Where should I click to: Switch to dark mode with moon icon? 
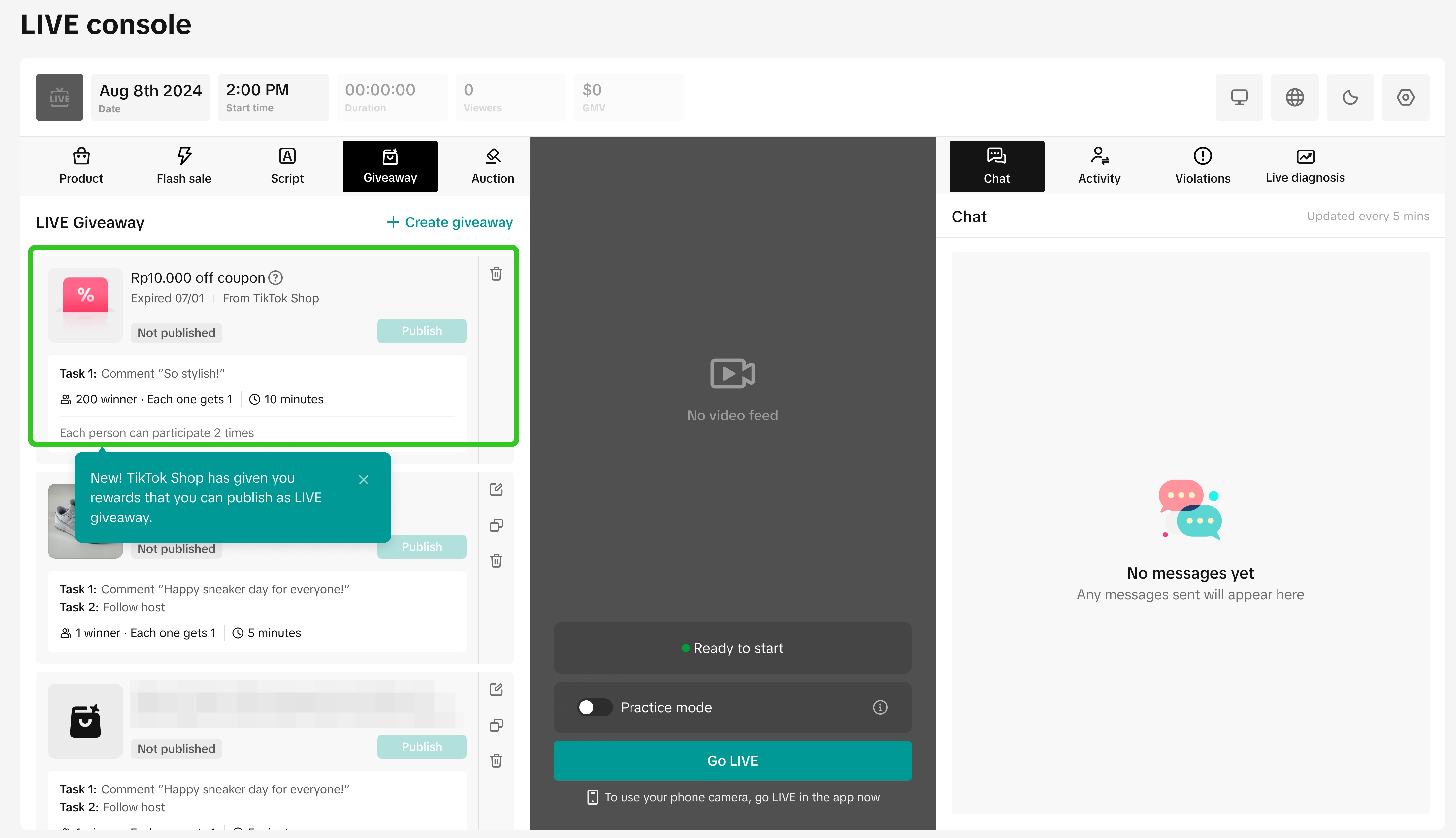1350,97
